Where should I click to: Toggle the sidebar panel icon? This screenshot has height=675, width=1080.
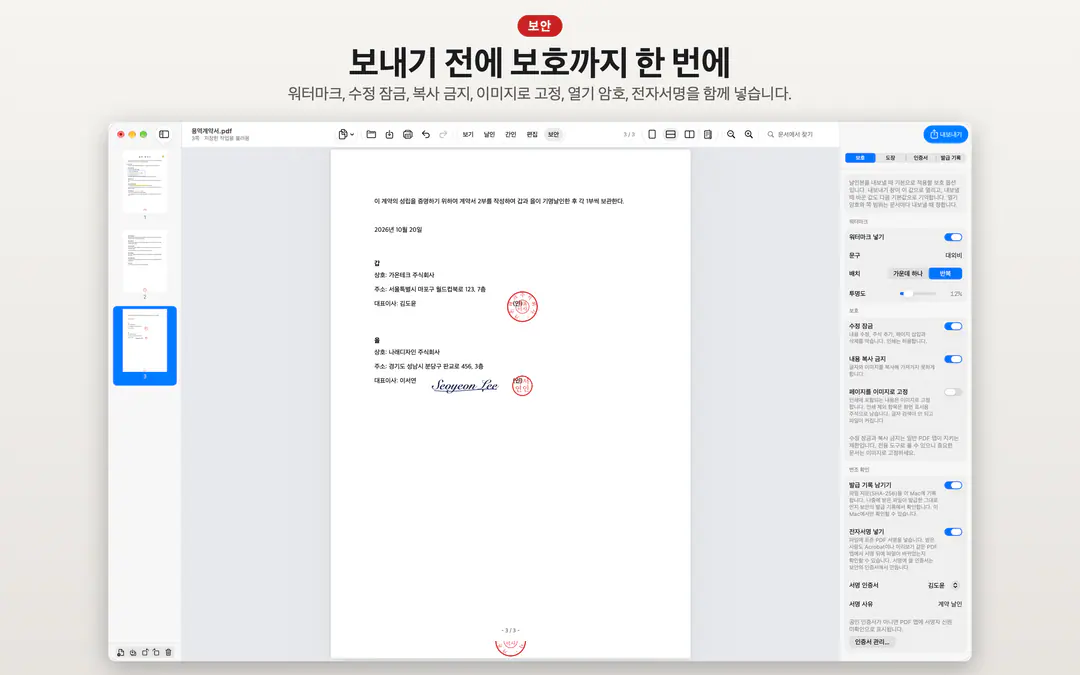point(164,134)
